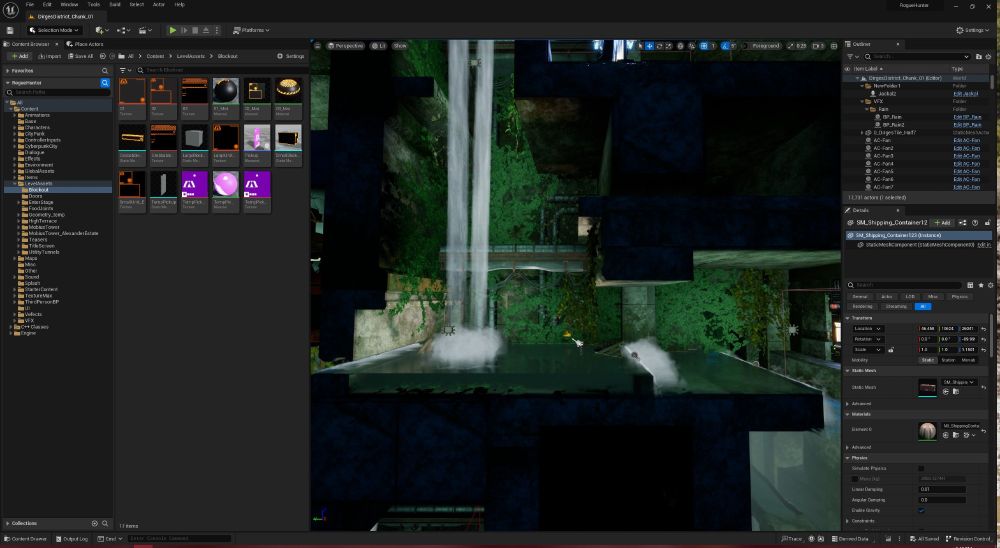Toggle world coordinate space globe icon
Screen dimensions: 1000x548
680,46
